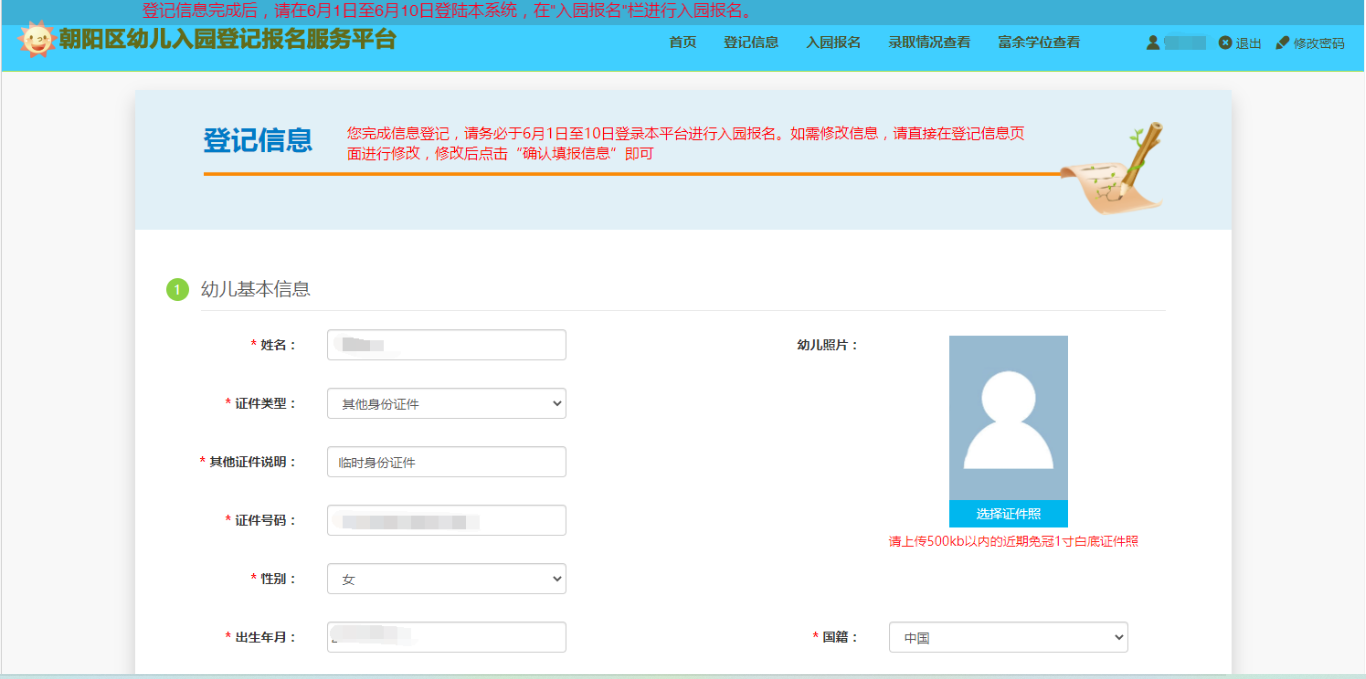
Task: Select the 入园报名 enrollment menu item
Action: click(x=833, y=42)
